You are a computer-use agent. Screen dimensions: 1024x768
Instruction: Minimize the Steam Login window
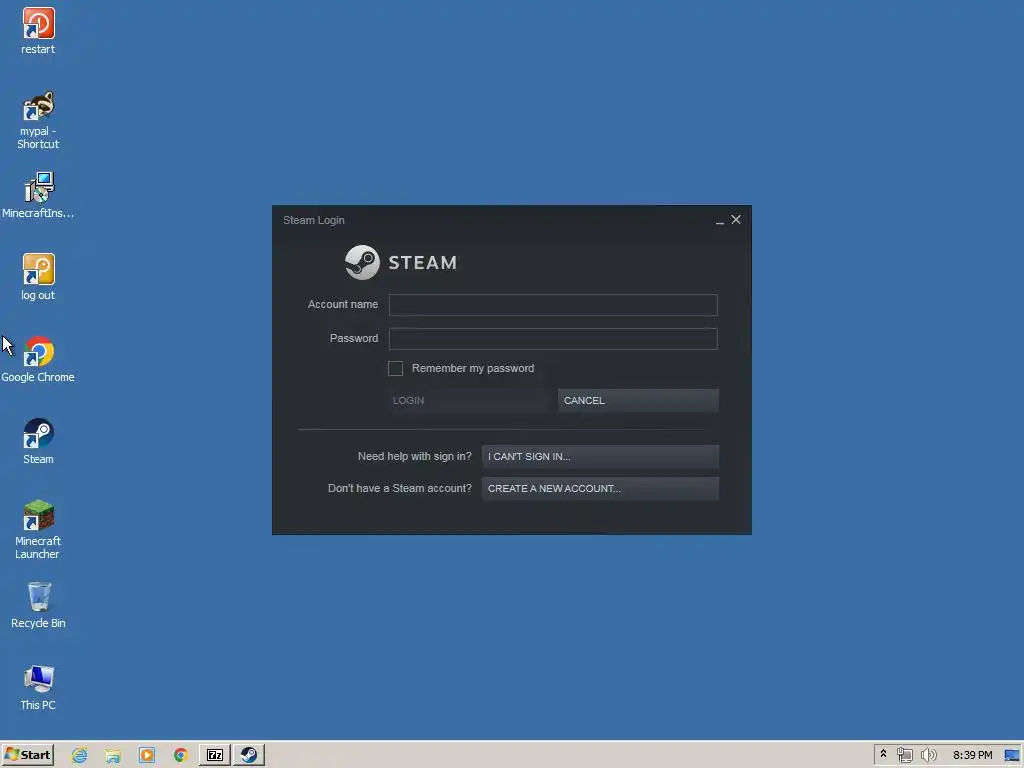[720, 221]
